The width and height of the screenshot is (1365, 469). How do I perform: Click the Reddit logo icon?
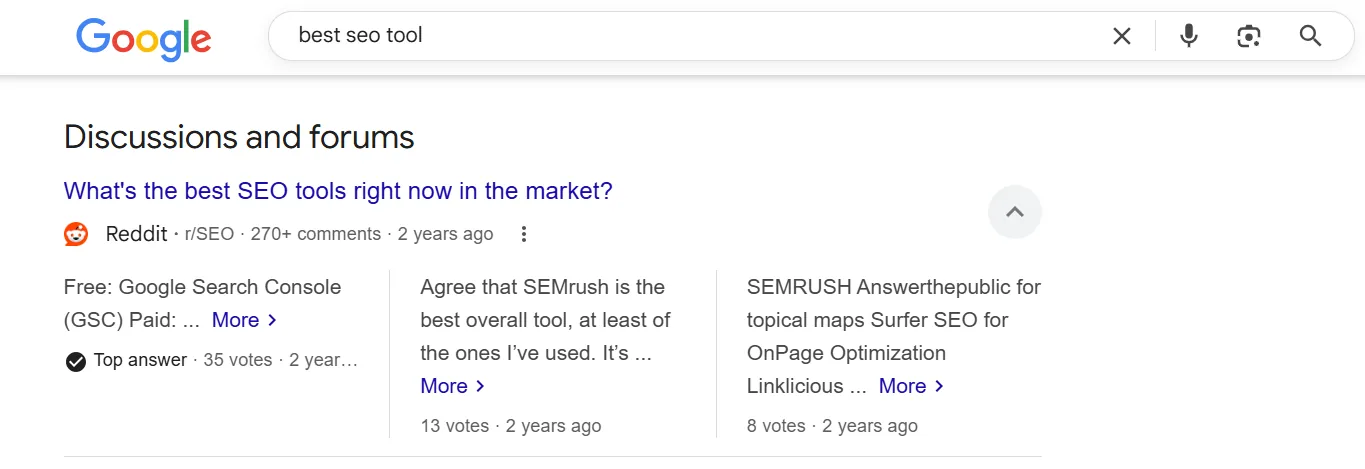coord(76,234)
